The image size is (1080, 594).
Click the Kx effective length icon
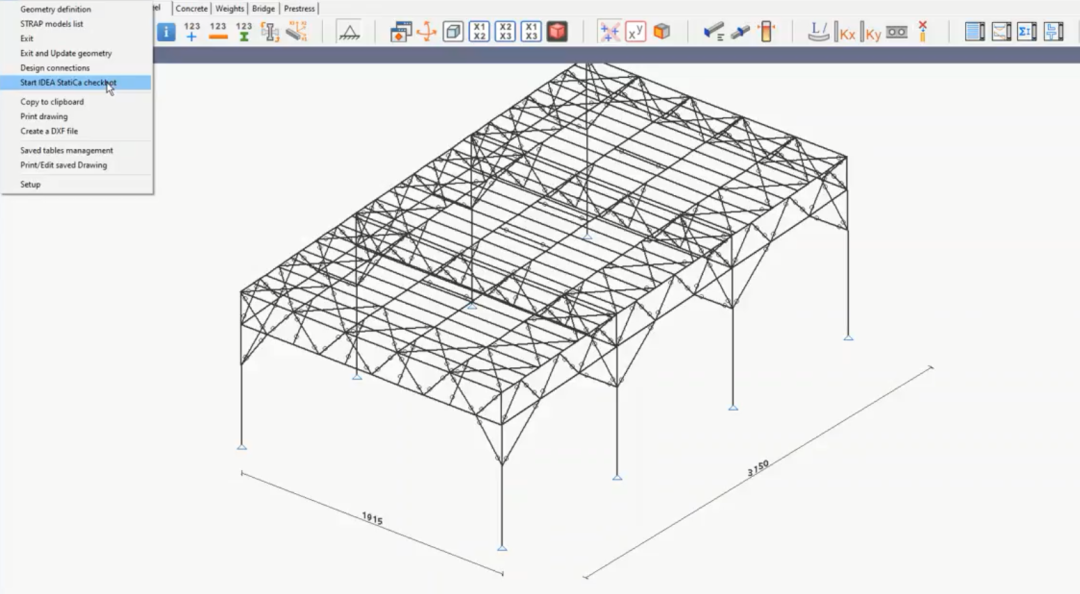tap(846, 32)
